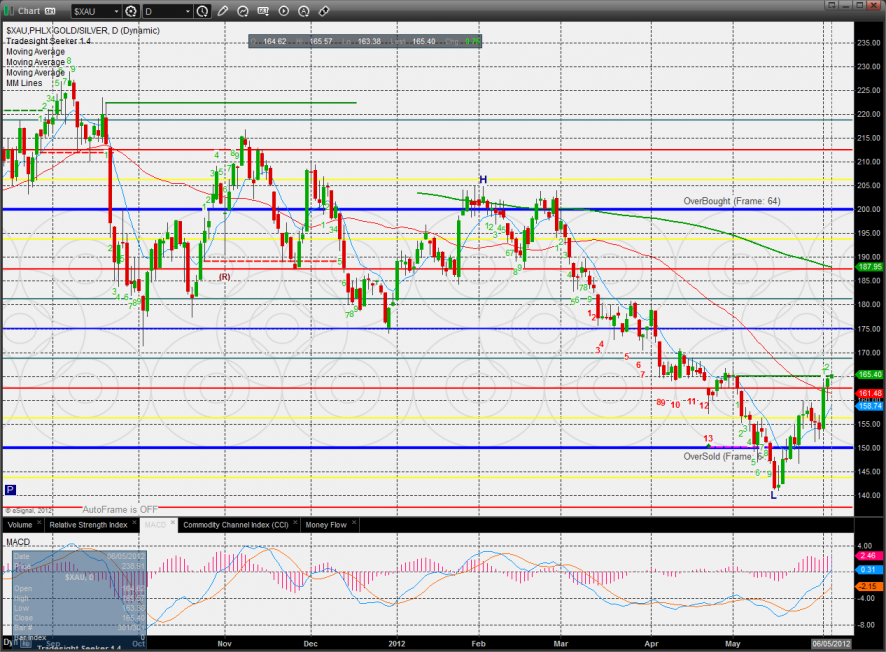Screen dimensions: 886x652
Task: Close the Relative Strength Index tab
Action: (x=136, y=524)
